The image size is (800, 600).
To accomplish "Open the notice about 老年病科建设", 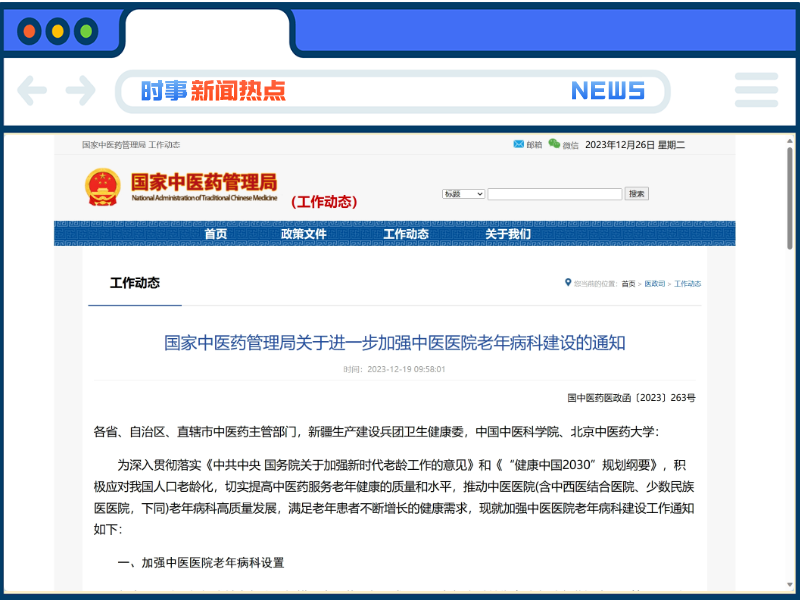I will point(400,336).
